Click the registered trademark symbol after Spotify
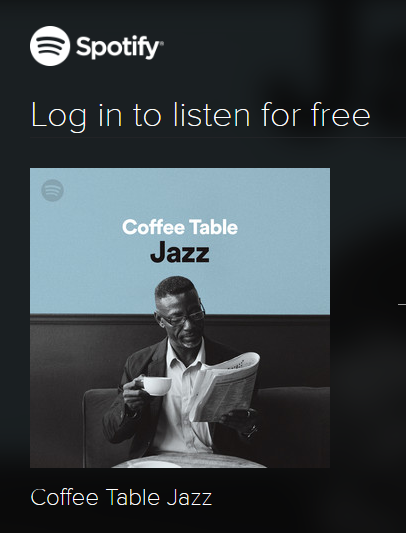This screenshot has height=533, width=406. point(162,43)
